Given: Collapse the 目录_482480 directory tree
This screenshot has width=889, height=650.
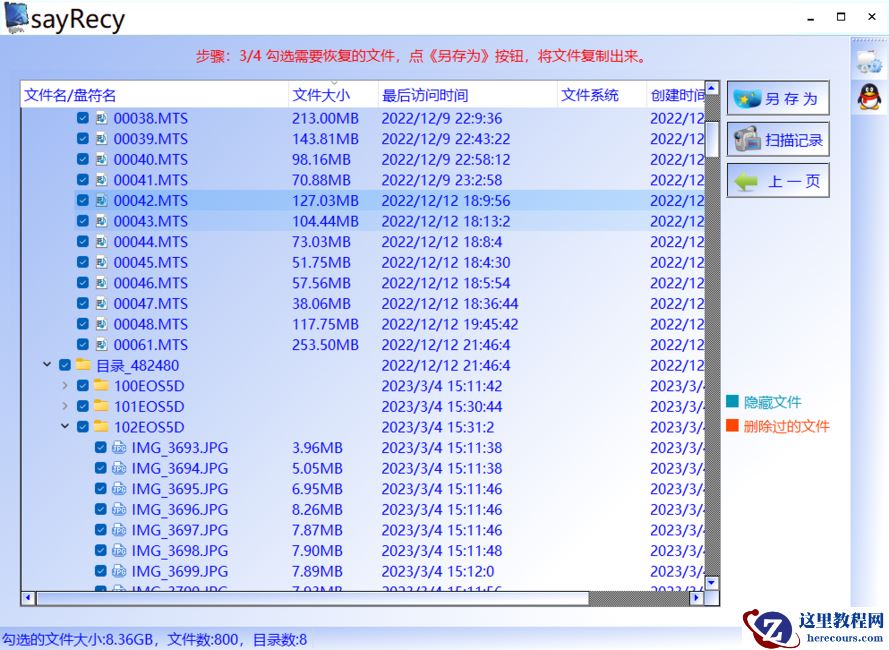Looking at the screenshot, I should coord(46,365).
